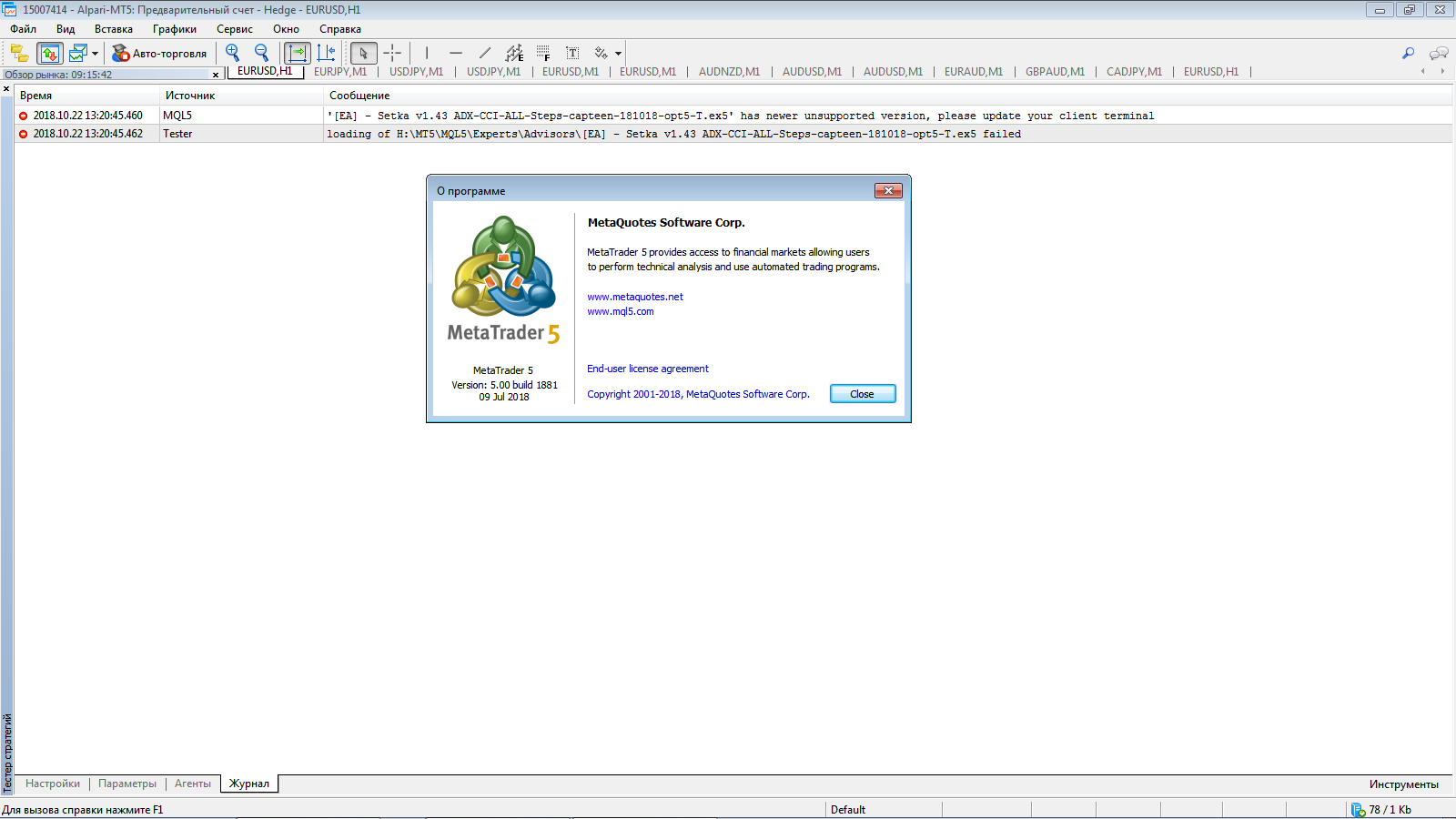Select the text label tool
Viewport: 1456px width, 819px height.
pos(572,53)
